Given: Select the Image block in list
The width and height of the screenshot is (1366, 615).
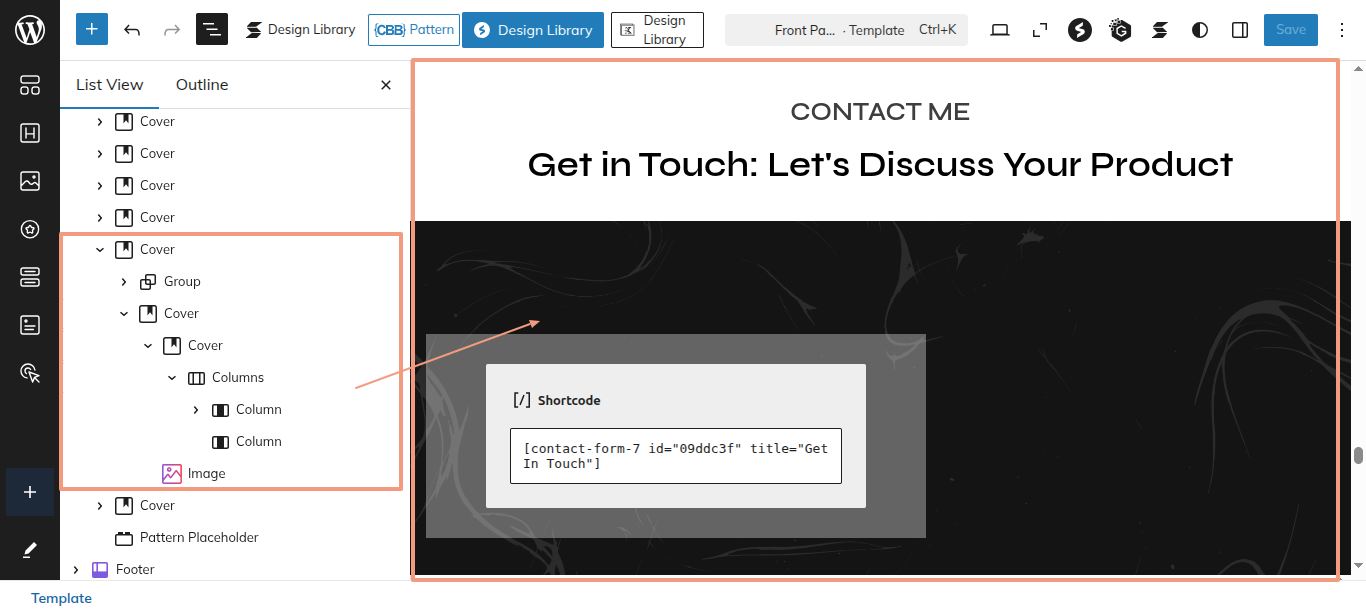Looking at the screenshot, I should pyautogui.click(x=206, y=474).
